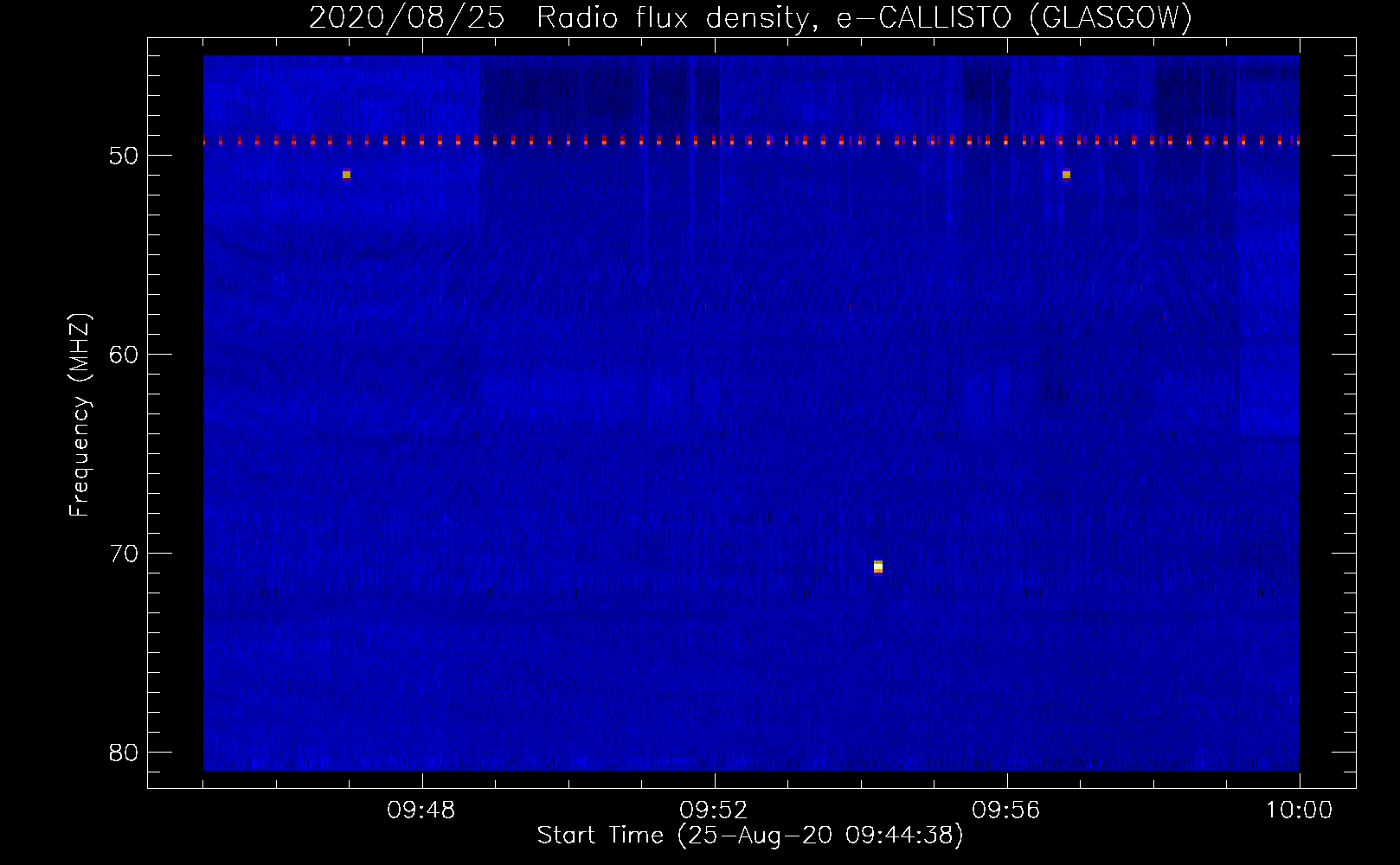Click the 80 MHz frequency tick label
Image resolution: width=1400 pixels, height=865 pixels.
125,753
